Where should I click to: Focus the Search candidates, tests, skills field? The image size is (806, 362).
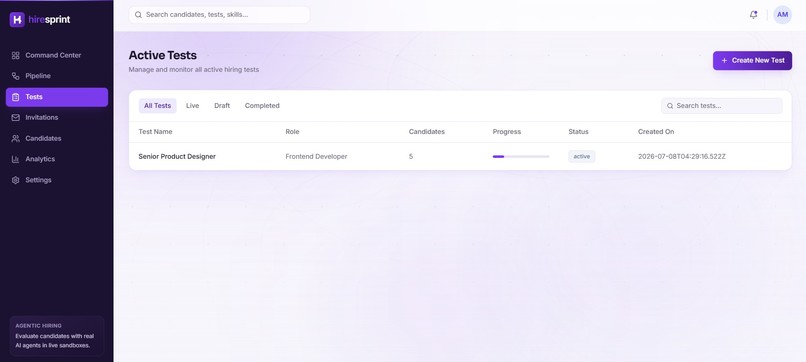pyautogui.click(x=219, y=15)
